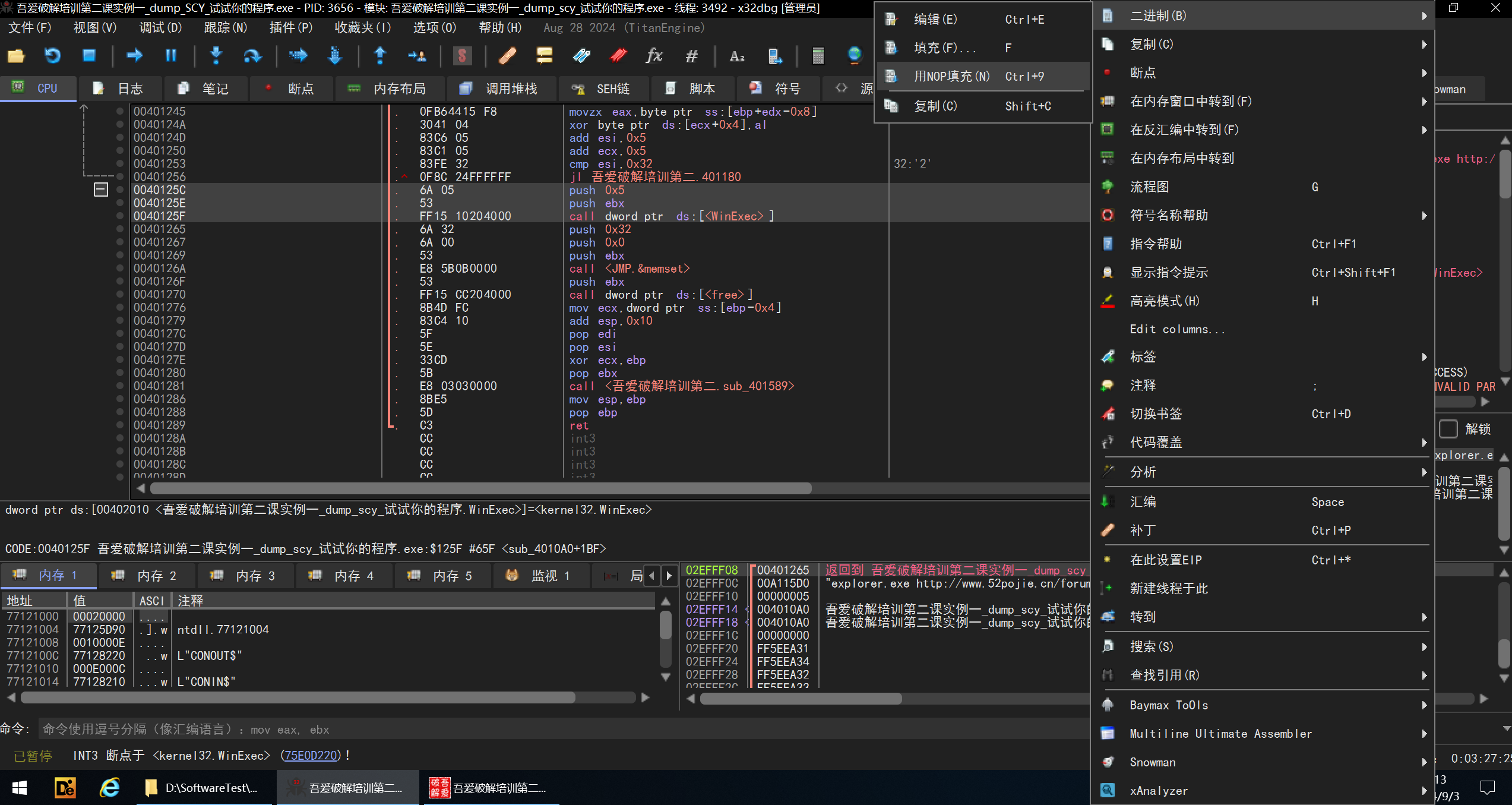This screenshot has width=1512, height=805.
Task: Open the 插件(P) menu
Action: [290, 28]
